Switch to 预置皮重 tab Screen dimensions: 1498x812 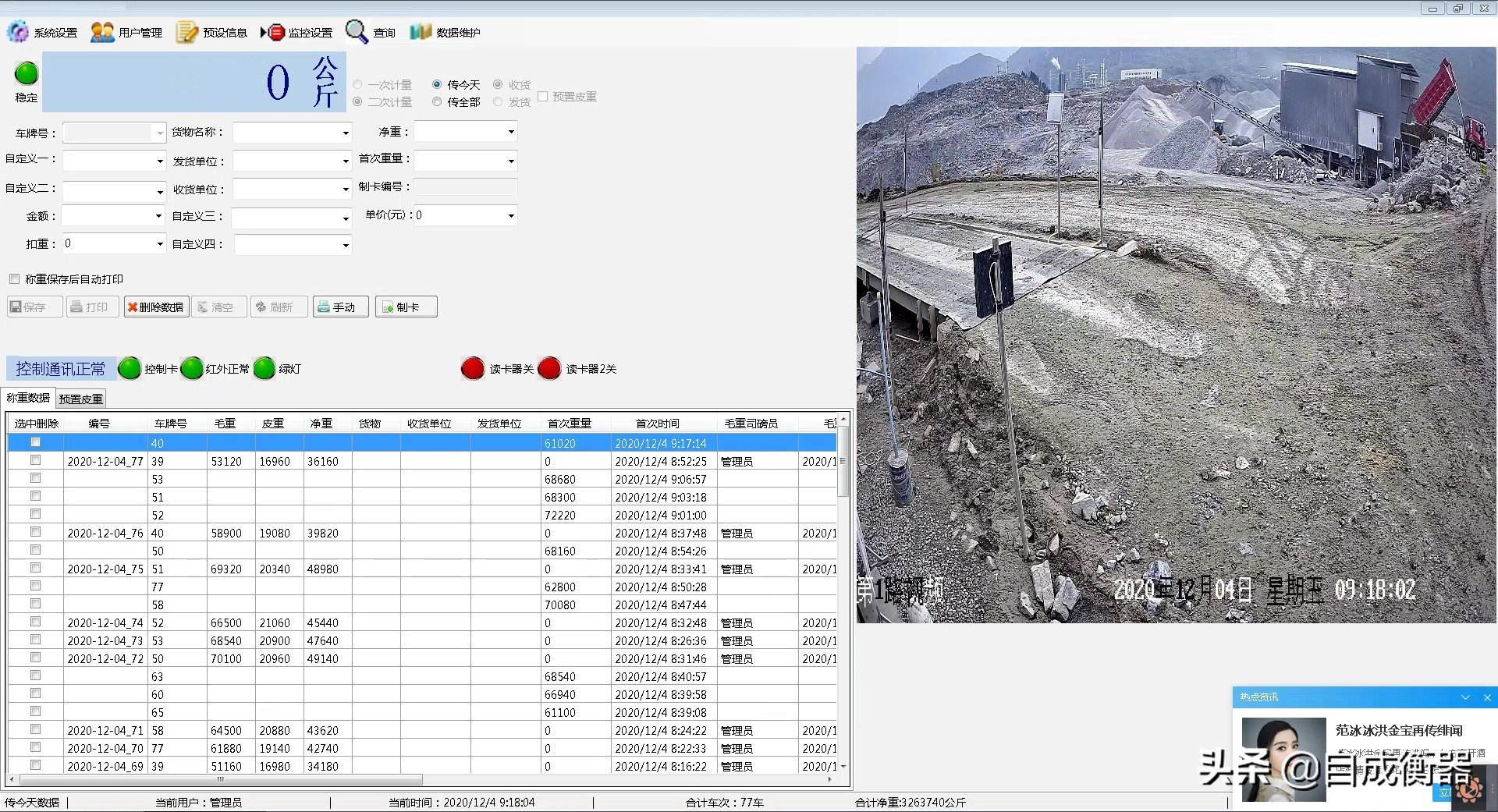81,399
